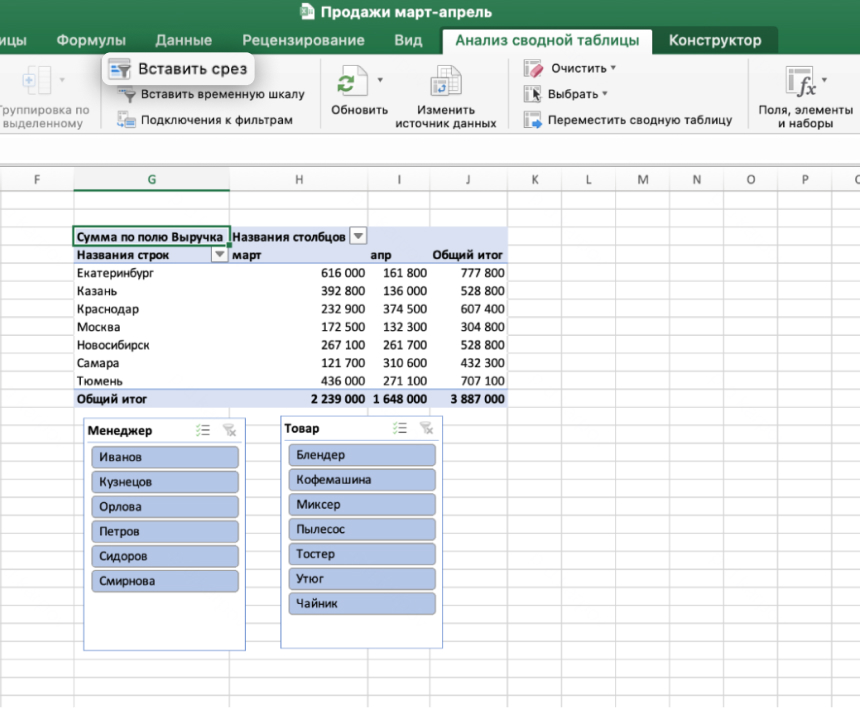Screen dimensions: 860x708
Task: Click the Сумма по полю Выручка cell
Action: click(x=151, y=236)
